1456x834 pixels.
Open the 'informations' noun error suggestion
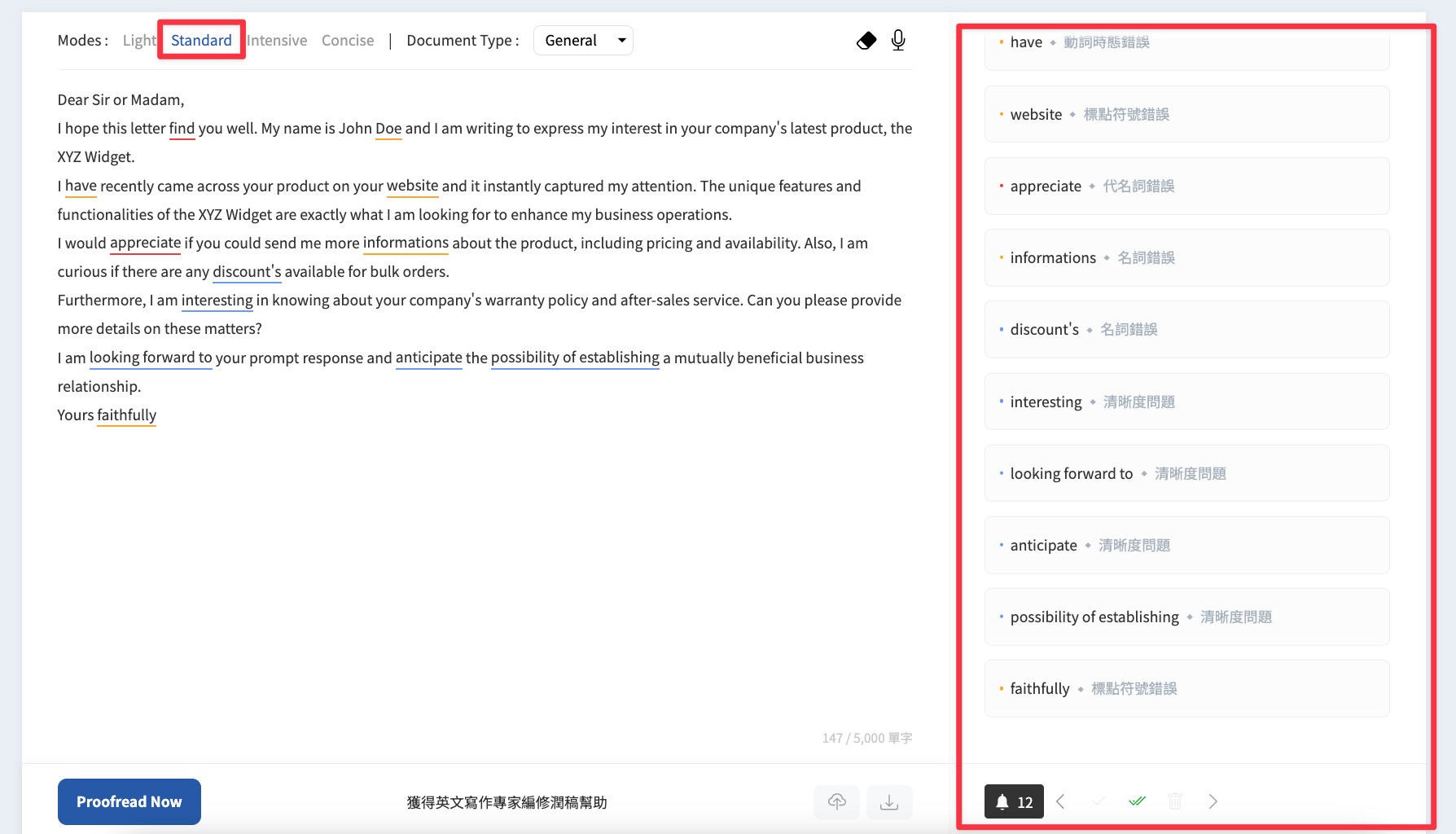tap(1186, 258)
